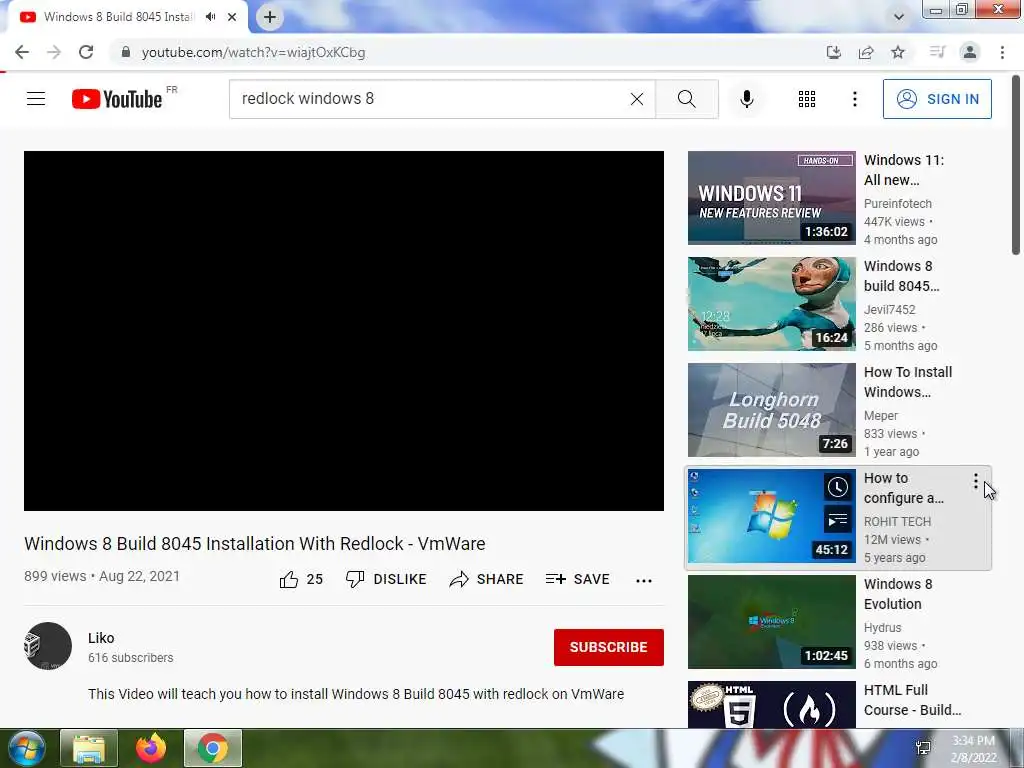The height and width of the screenshot is (768, 1024).
Task: Open the YouTube apps grid icon
Action: point(807,99)
